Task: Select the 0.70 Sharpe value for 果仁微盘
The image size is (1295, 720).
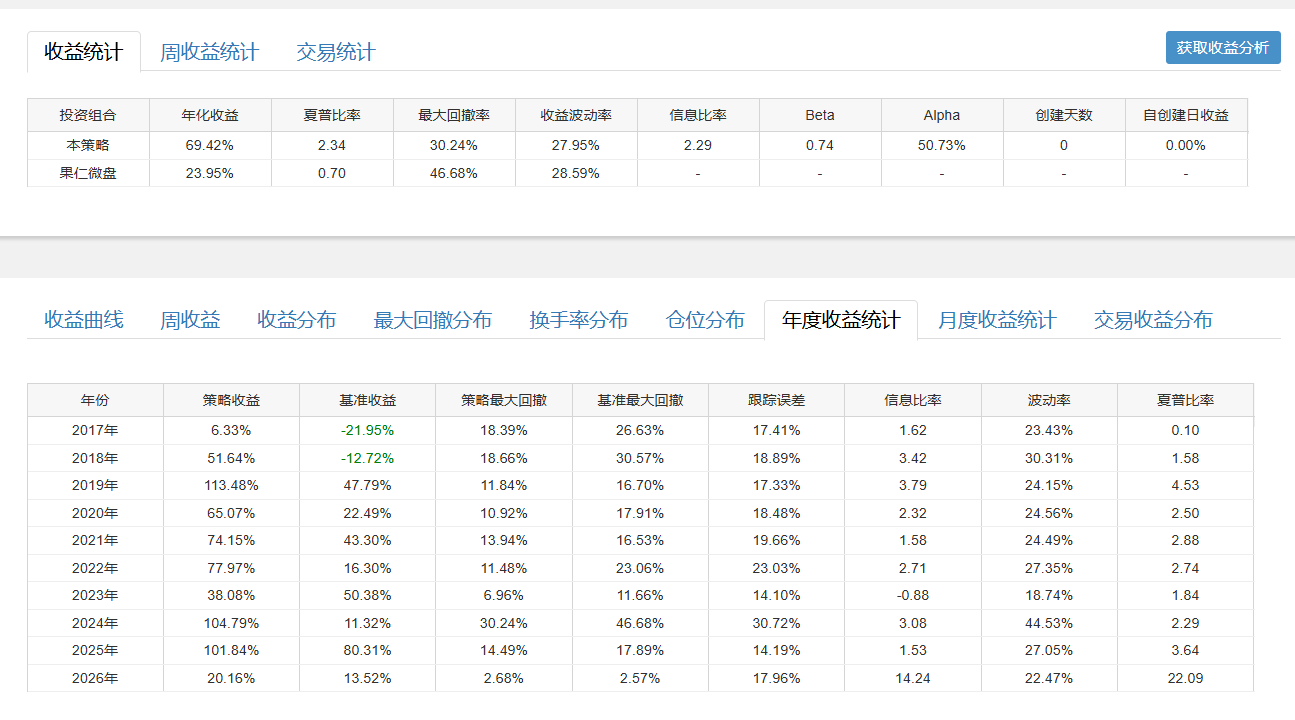Action: point(332,173)
